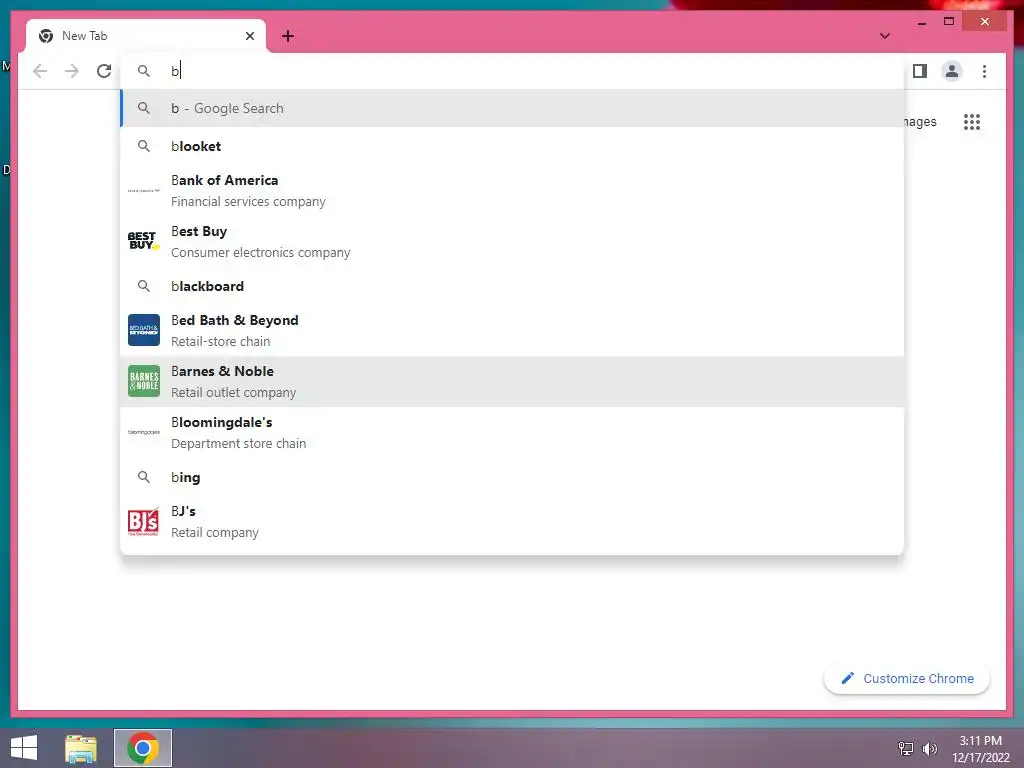
Task: Select the BJ's suggestion
Action: [512, 522]
